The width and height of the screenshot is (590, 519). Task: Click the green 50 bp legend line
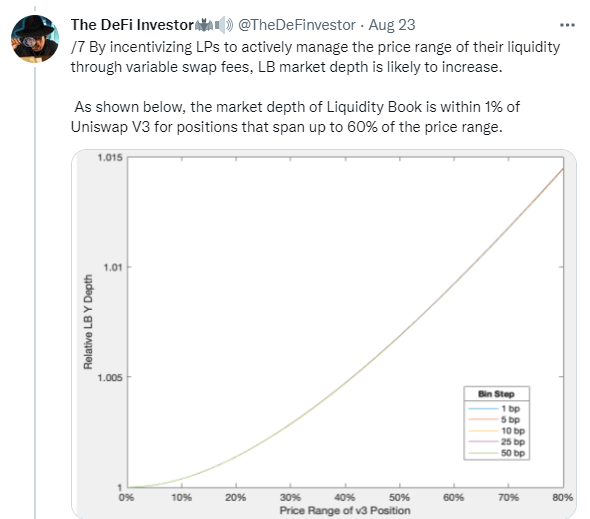(483, 453)
